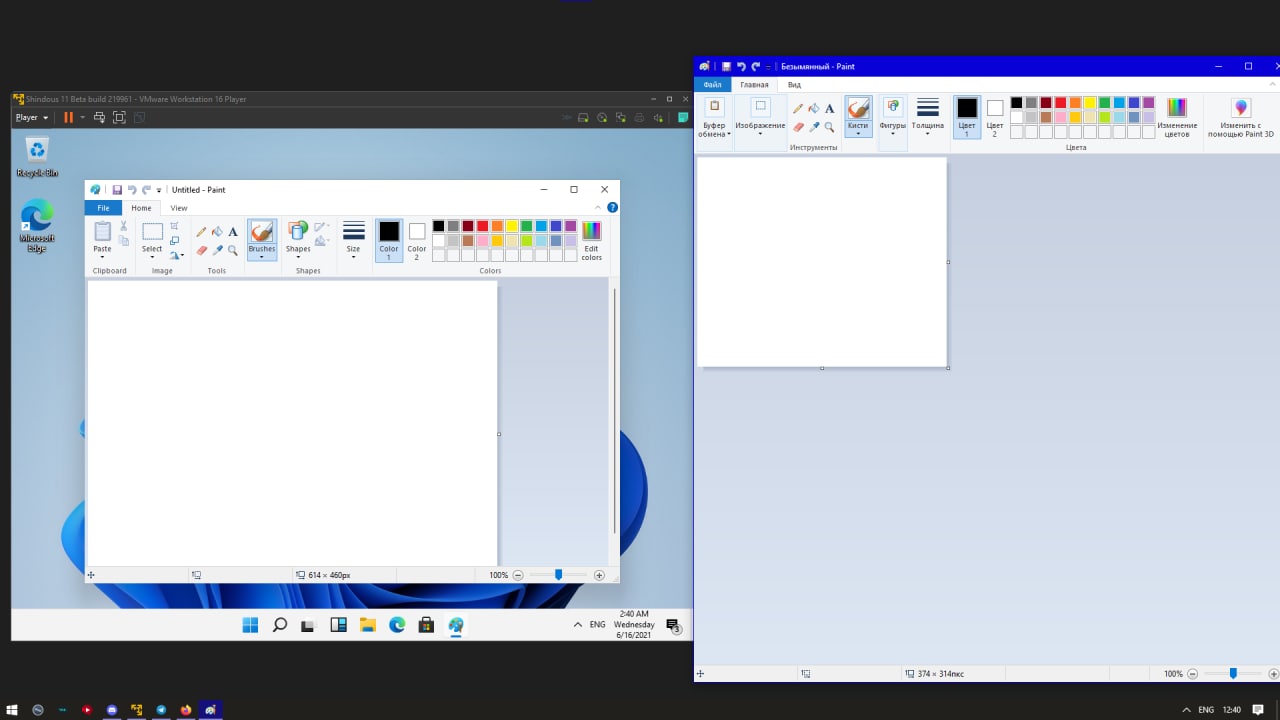The height and width of the screenshot is (720, 1280).
Task: Select Text tool in Безымянный Paint window
Action: coord(829,108)
